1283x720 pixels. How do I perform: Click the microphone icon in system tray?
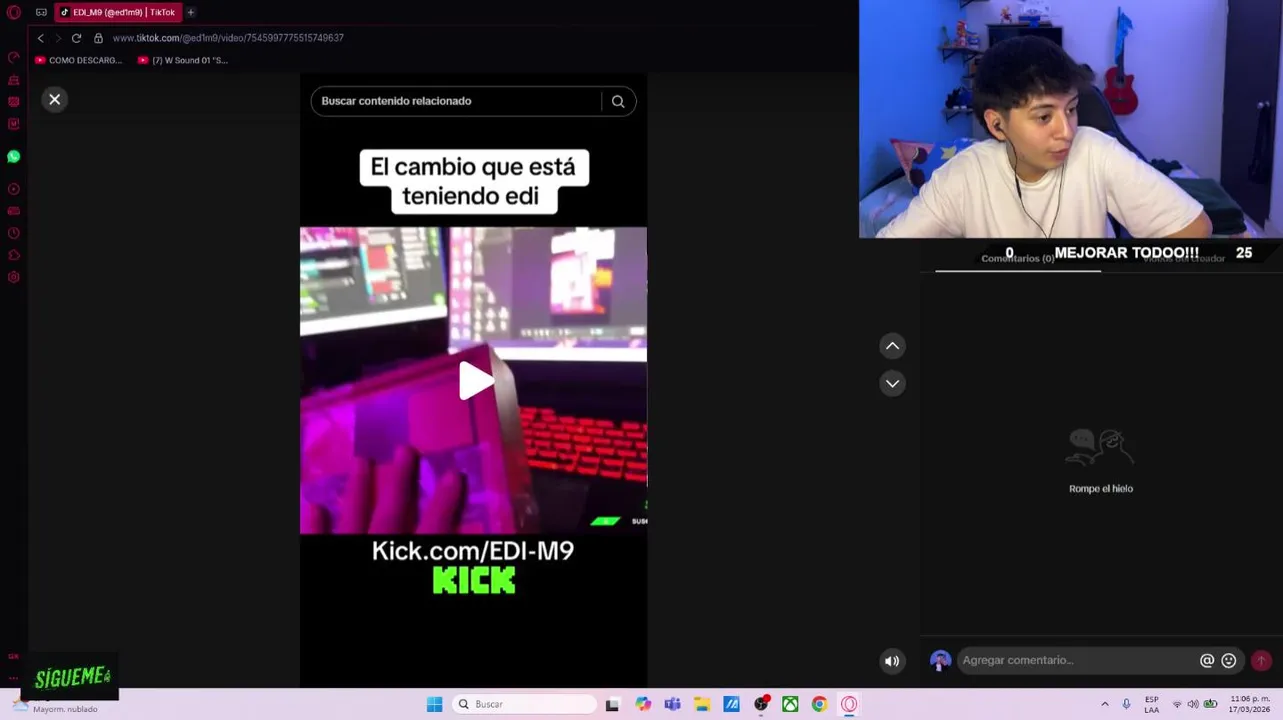coord(1126,704)
